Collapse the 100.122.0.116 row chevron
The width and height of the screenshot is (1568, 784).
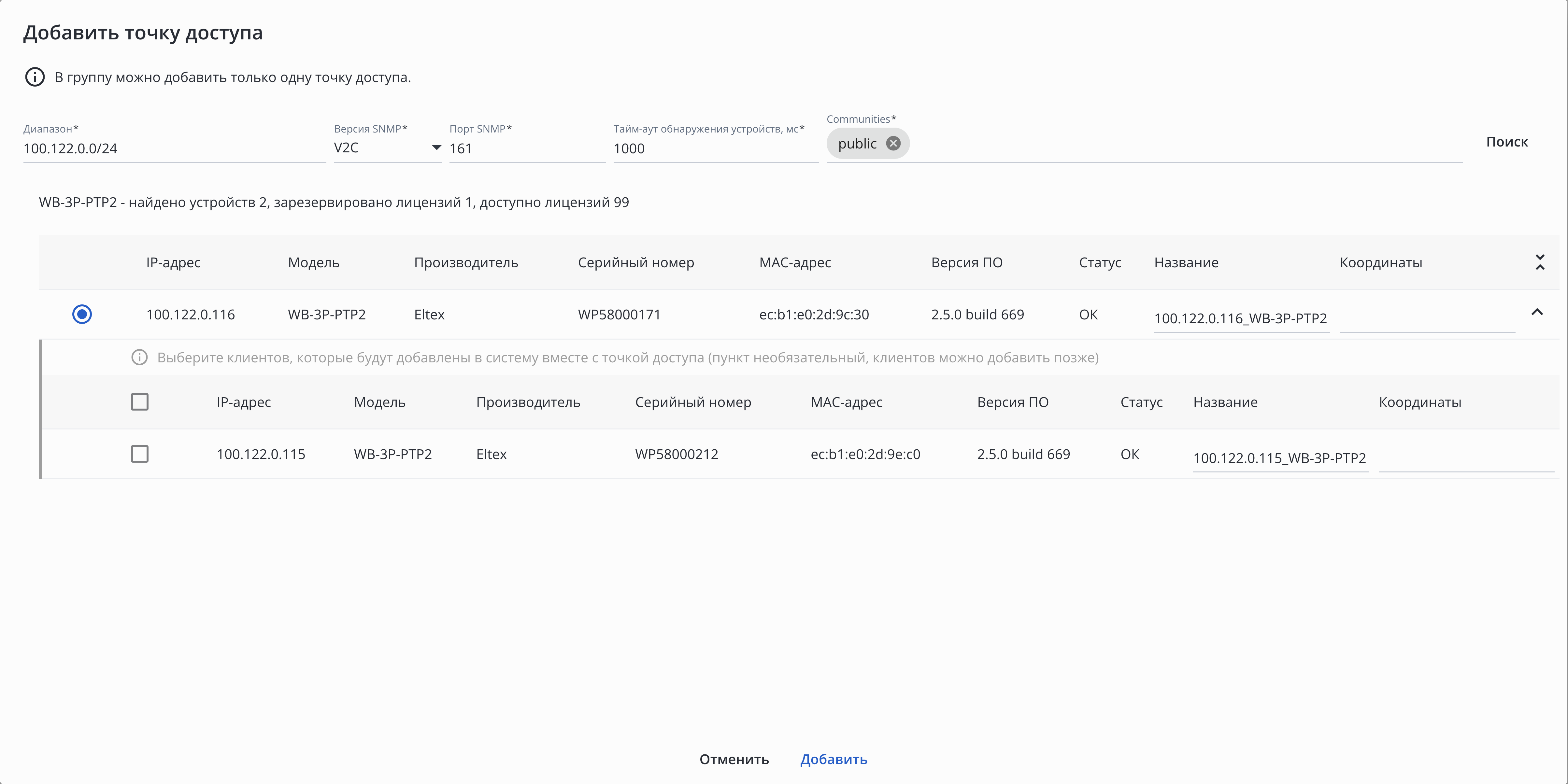click(1536, 313)
